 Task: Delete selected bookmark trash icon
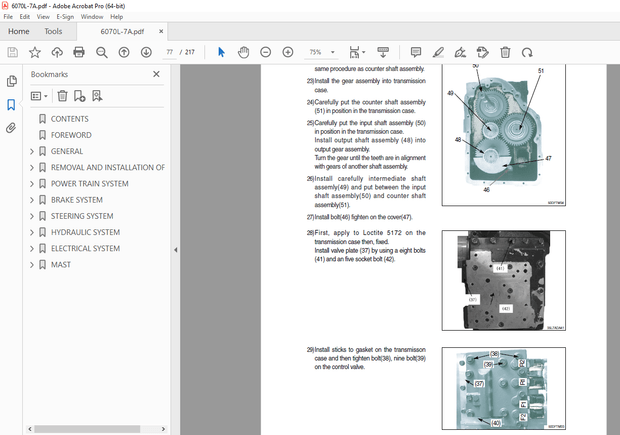click(x=62, y=96)
